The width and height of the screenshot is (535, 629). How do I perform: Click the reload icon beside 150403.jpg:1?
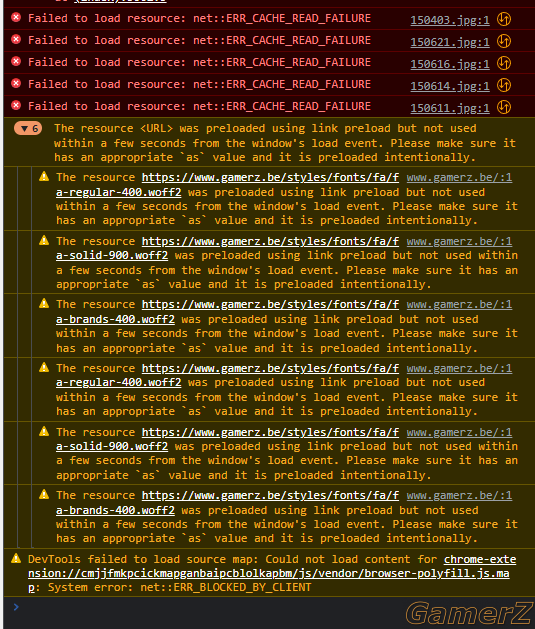point(504,19)
